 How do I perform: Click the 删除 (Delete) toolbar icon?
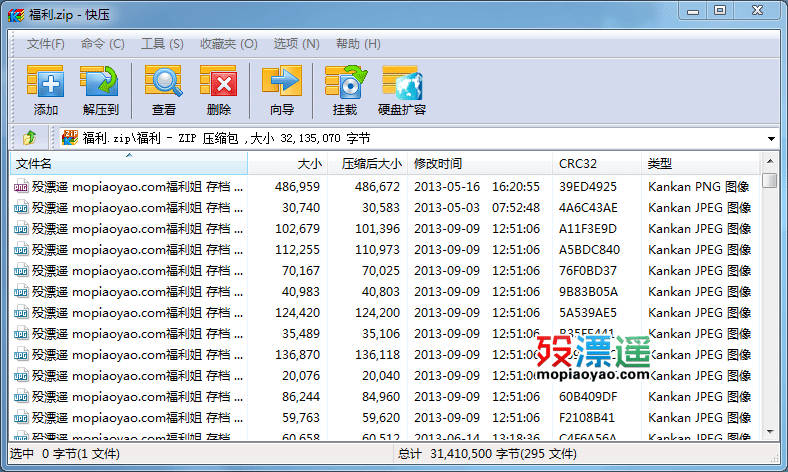click(219, 81)
